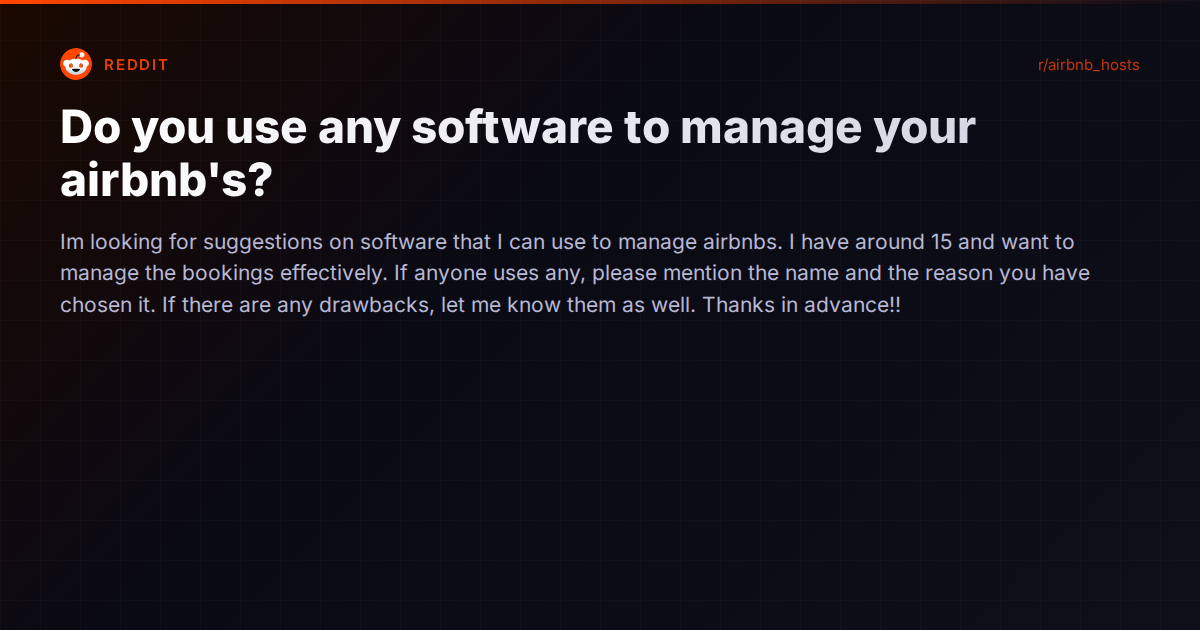Click "please mention the name" phrase

[696, 274]
